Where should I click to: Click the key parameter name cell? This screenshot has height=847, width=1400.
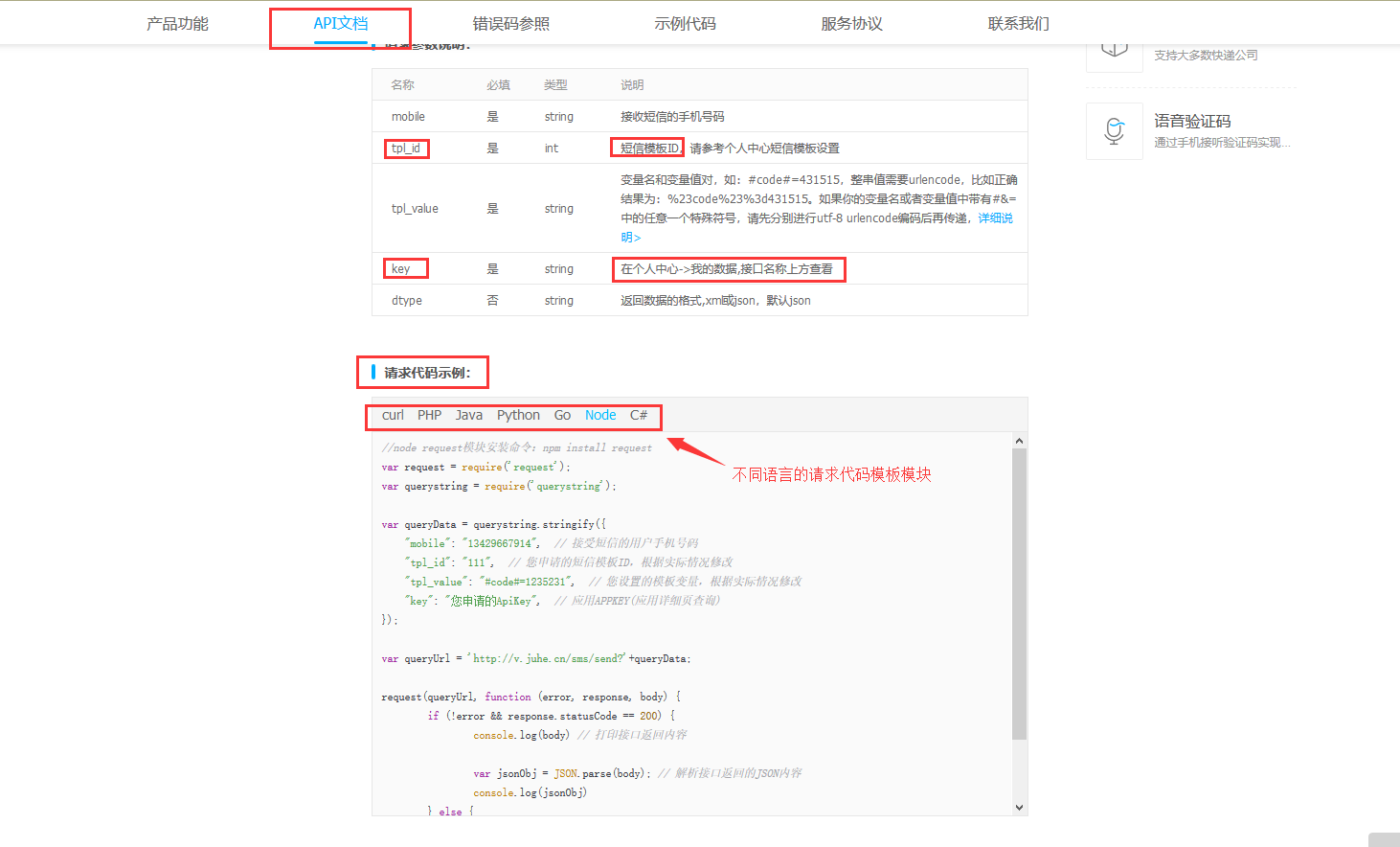click(400, 268)
